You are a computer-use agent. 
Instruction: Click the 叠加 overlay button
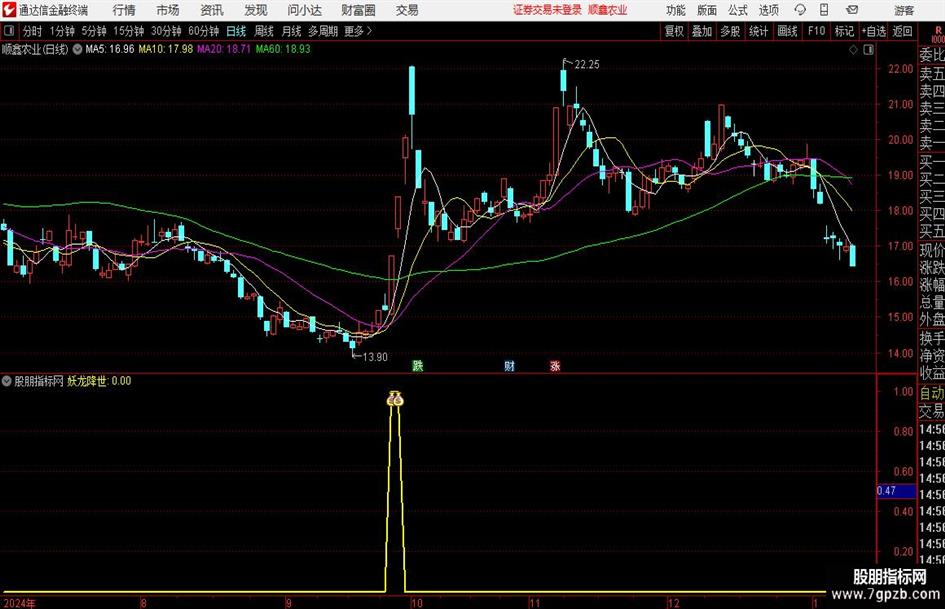click(x=702, y=31)
